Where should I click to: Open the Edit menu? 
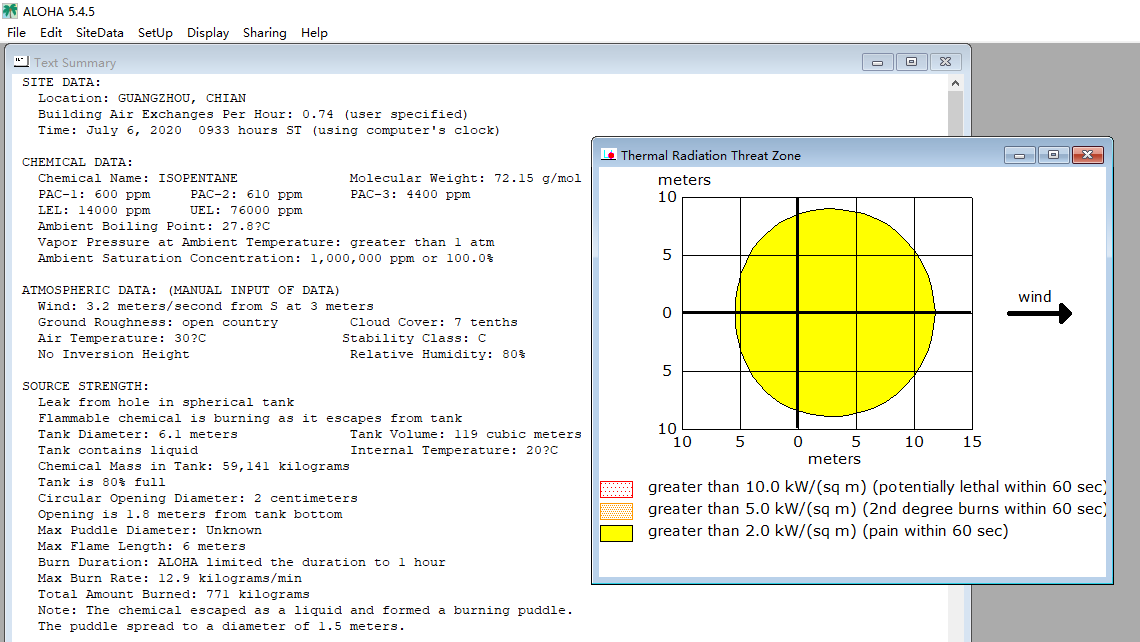click(x=51, y=33)
